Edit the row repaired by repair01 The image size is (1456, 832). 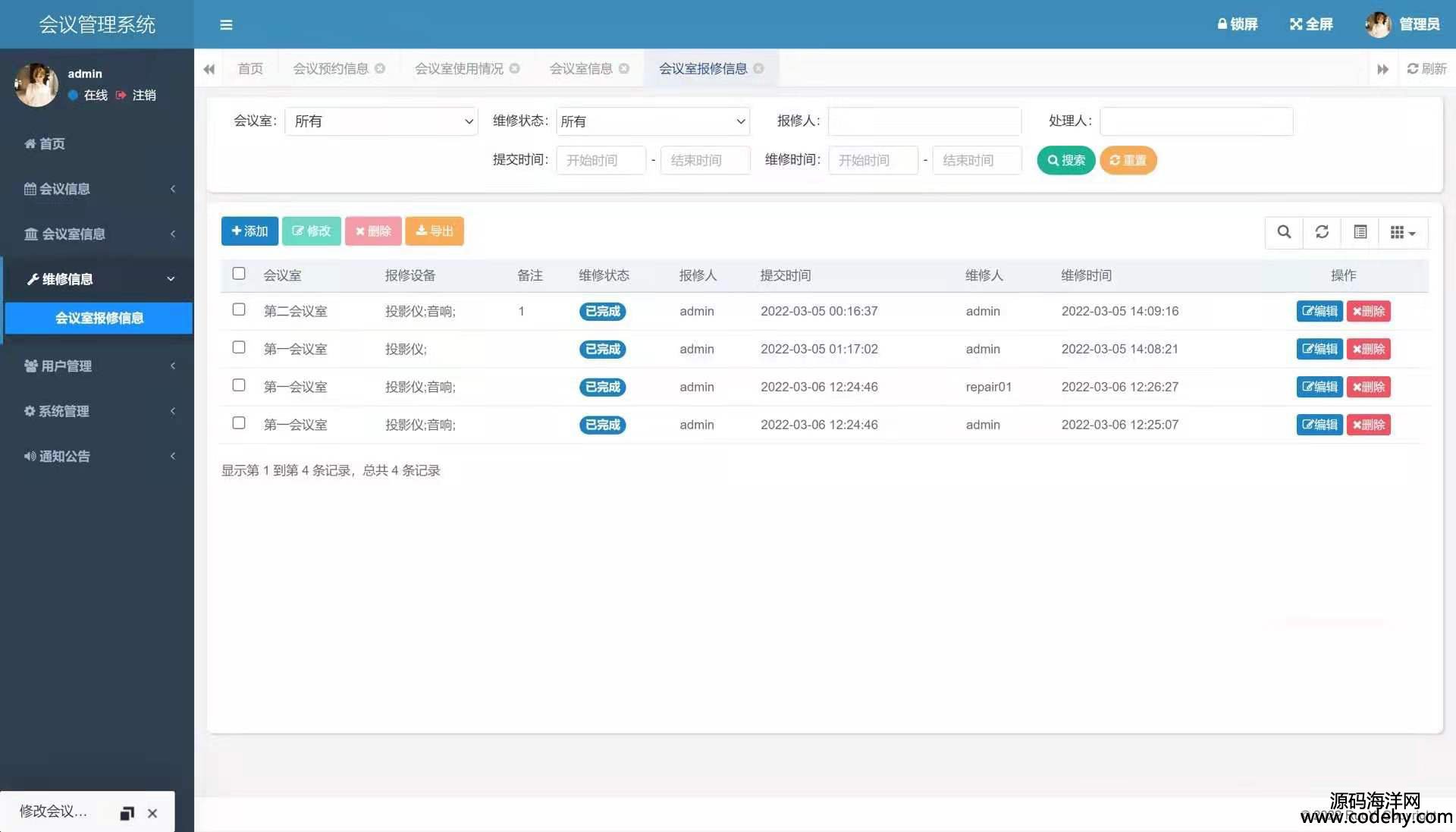point(1319,387)
